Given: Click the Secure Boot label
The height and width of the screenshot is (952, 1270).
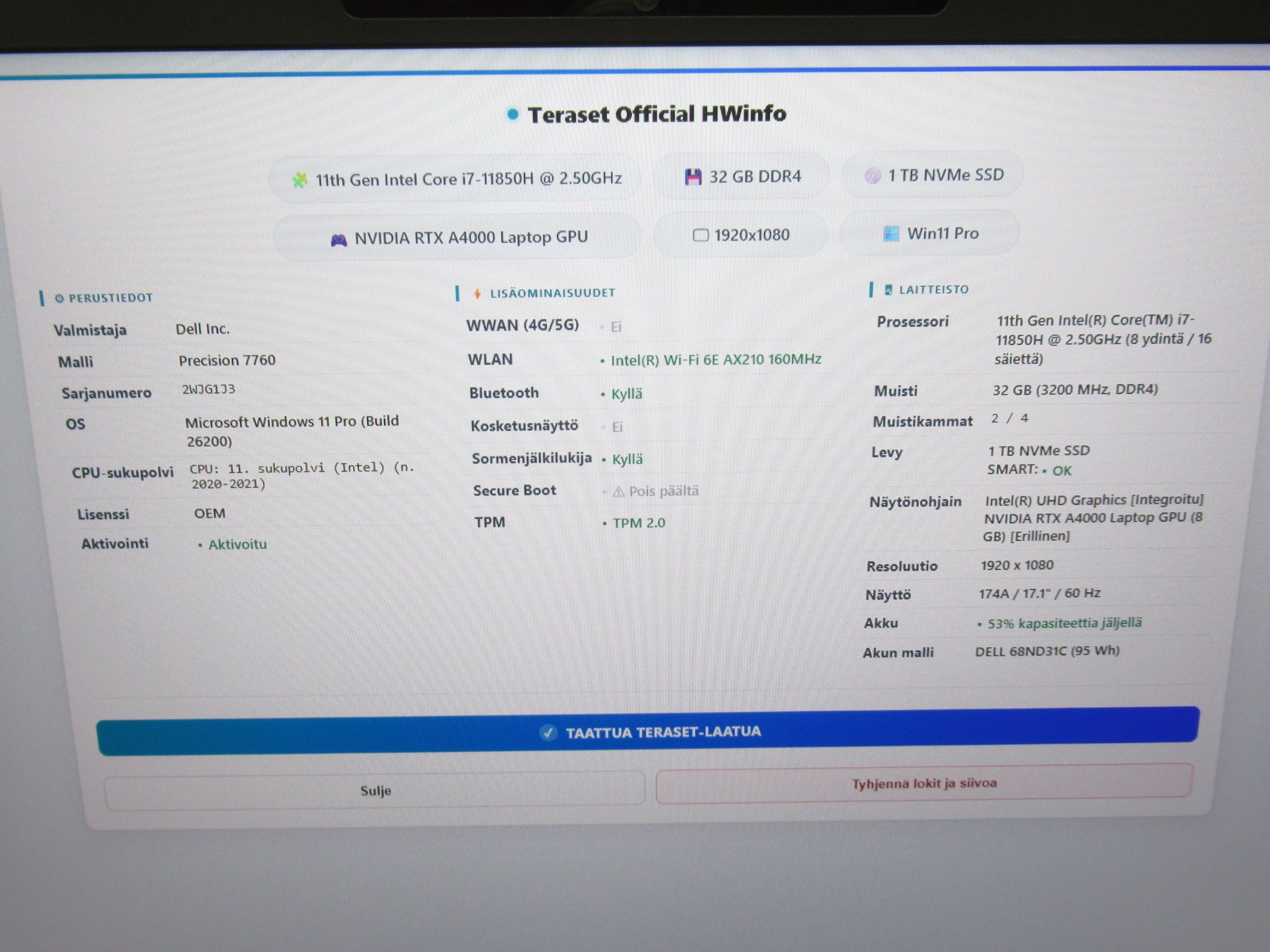Looking at the screenshot, I should point(515,490).
